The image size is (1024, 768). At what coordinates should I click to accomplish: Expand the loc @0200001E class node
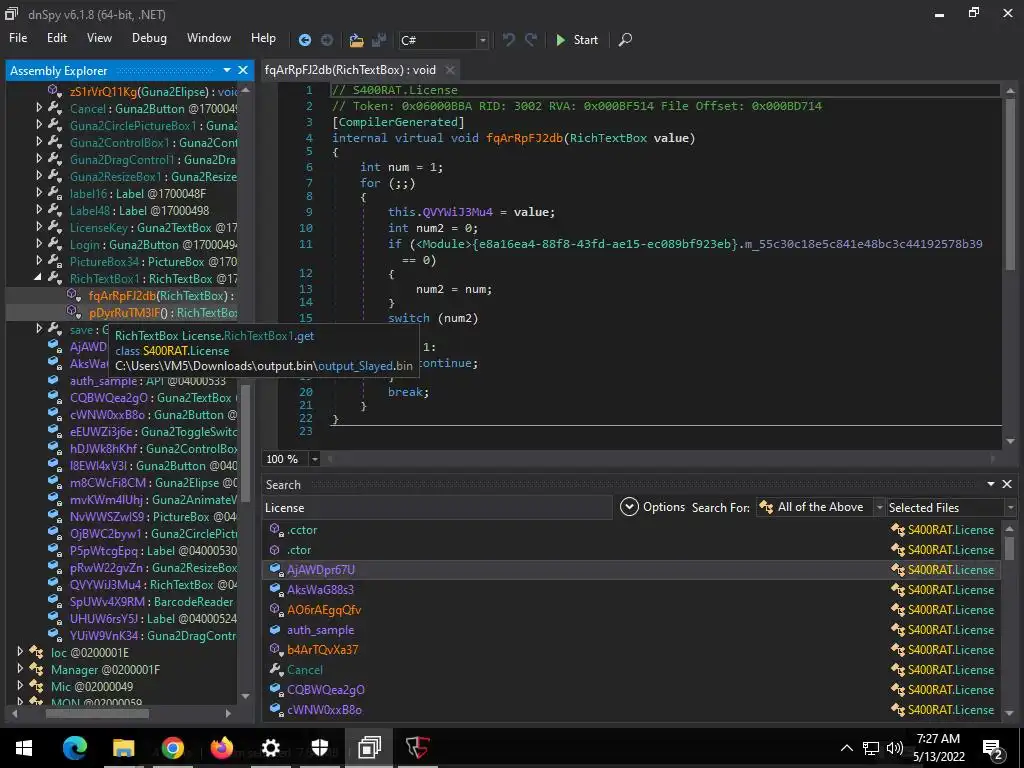(x=20, y=652)
